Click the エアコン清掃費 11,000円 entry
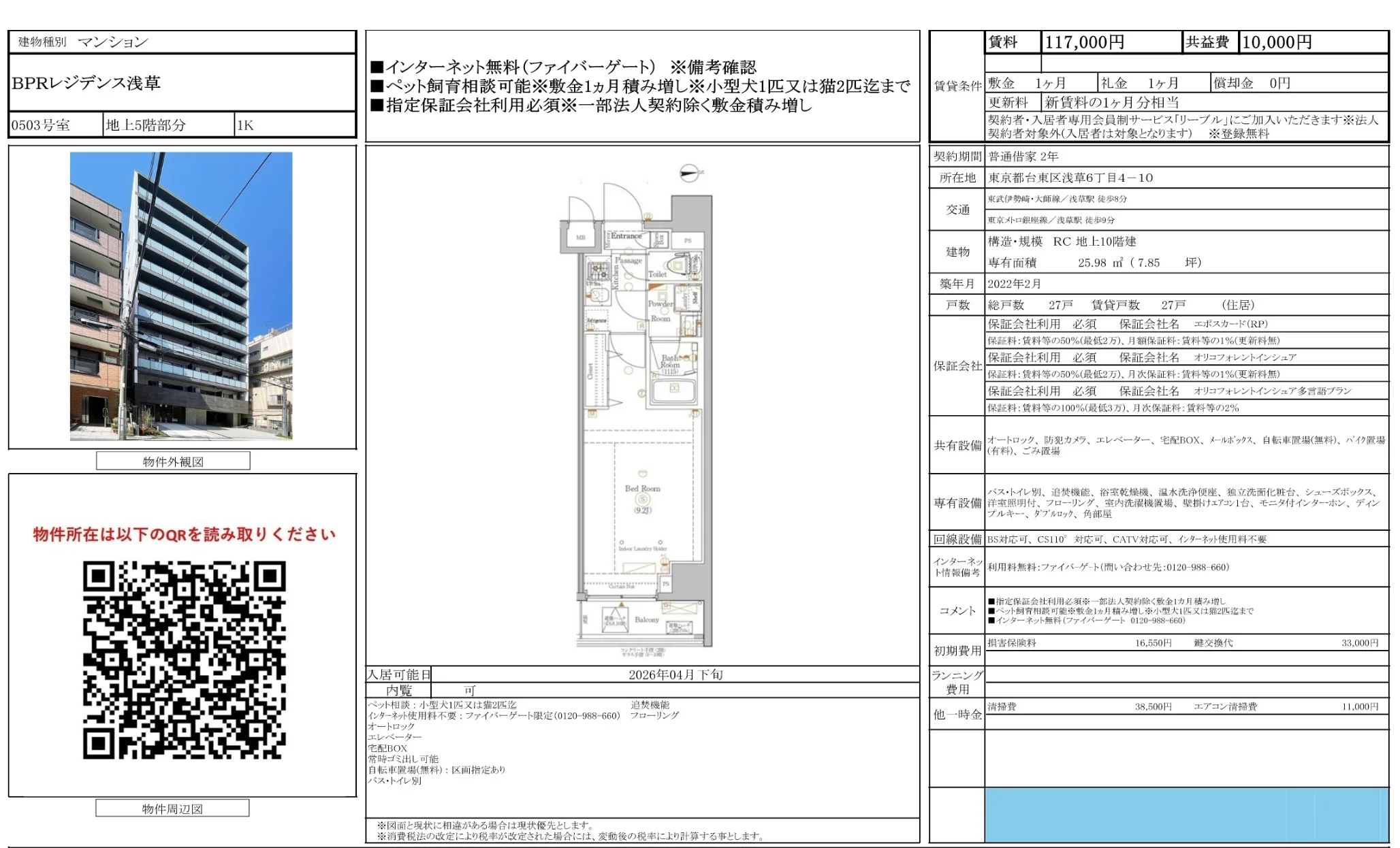1400x848 pixels. (x=1286, y=706)
